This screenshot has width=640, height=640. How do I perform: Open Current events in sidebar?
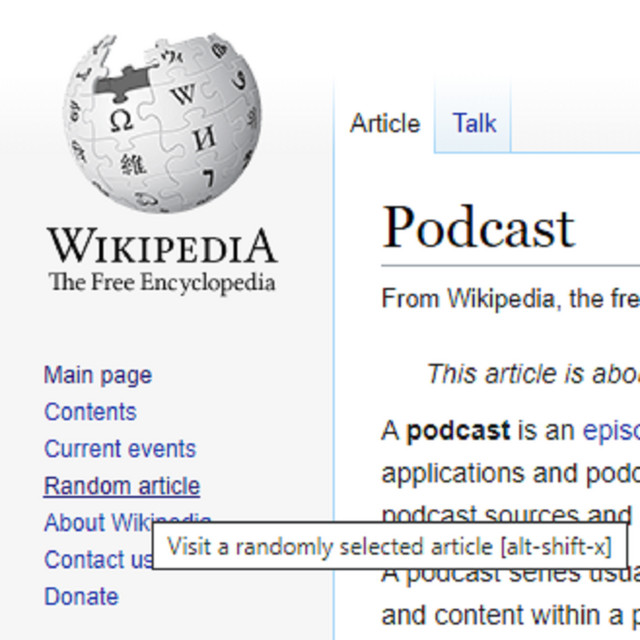click(x=120, y=449)
